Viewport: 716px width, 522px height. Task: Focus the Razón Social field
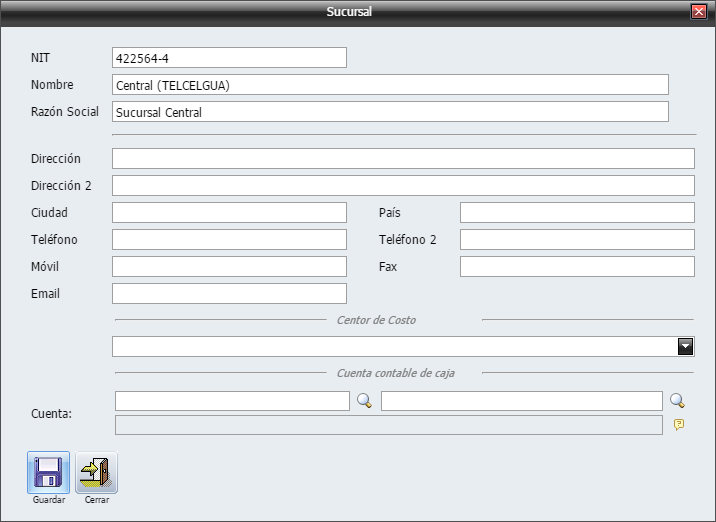[390, 112]
